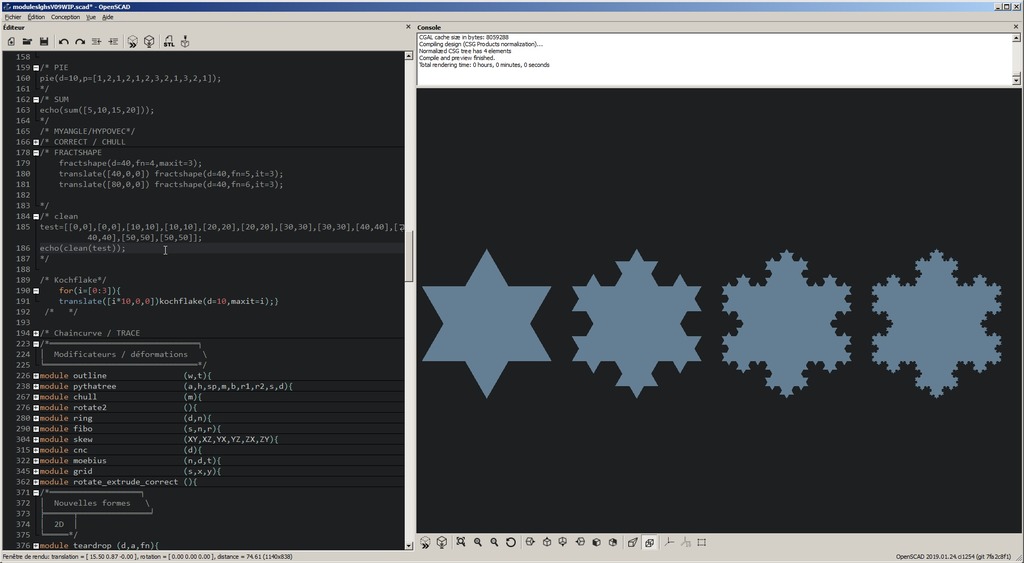Viewport: 1024px width, 563px height.
Task: Undo the last edit with the arrow icon
Action: (x=63, y=42)
